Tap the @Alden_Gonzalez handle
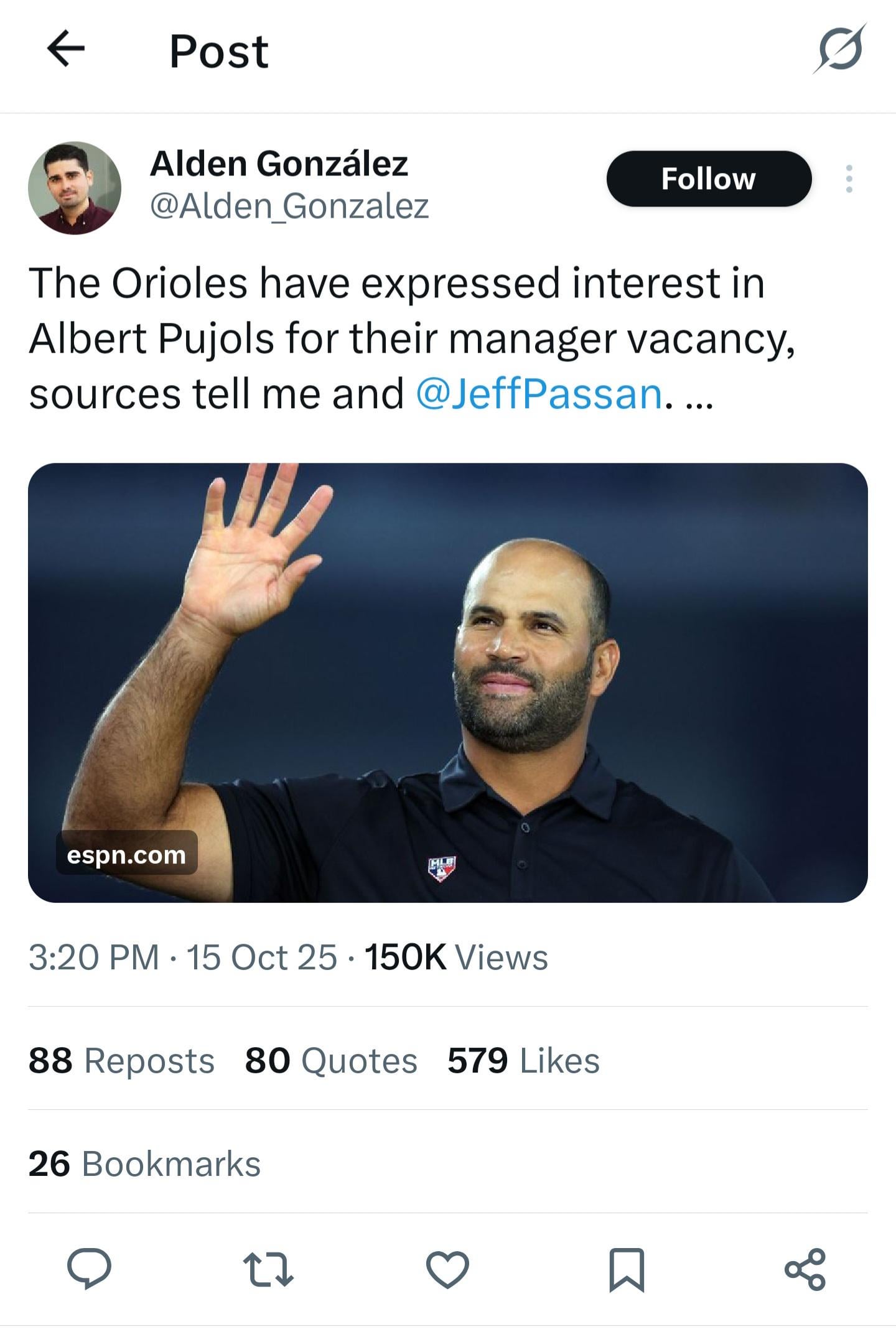Image resolution: width=896 pixels, height=1342 pixels. pos(289,207)
